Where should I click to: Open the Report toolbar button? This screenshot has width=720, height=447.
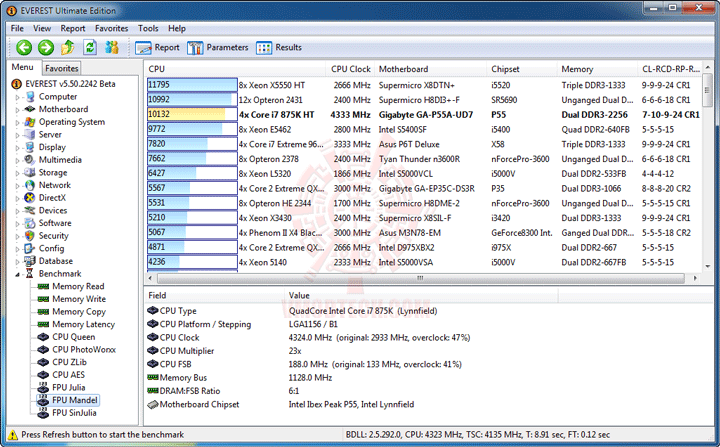157,47
